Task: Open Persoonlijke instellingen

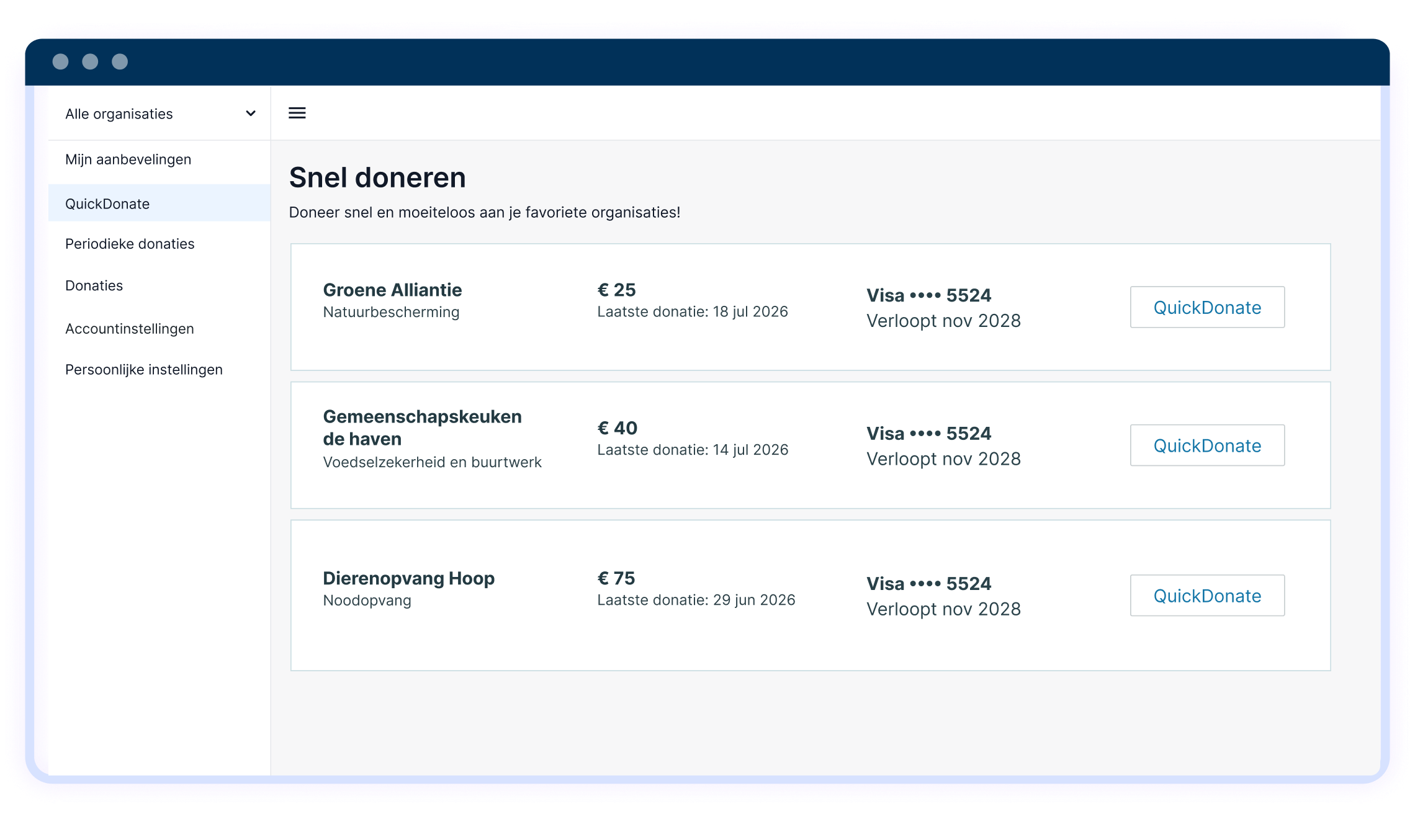Action: pyautogui.click(x=143, y=370)
